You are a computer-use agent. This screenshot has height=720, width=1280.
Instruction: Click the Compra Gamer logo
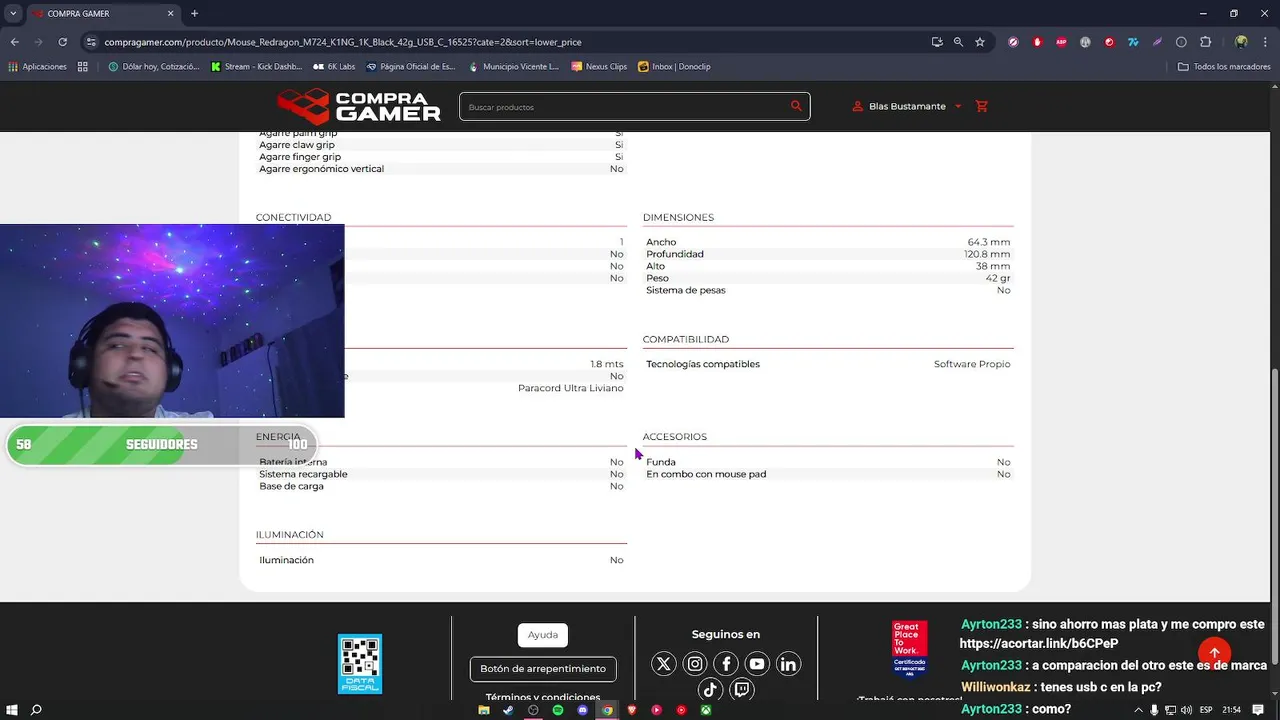tap(359, 106)
